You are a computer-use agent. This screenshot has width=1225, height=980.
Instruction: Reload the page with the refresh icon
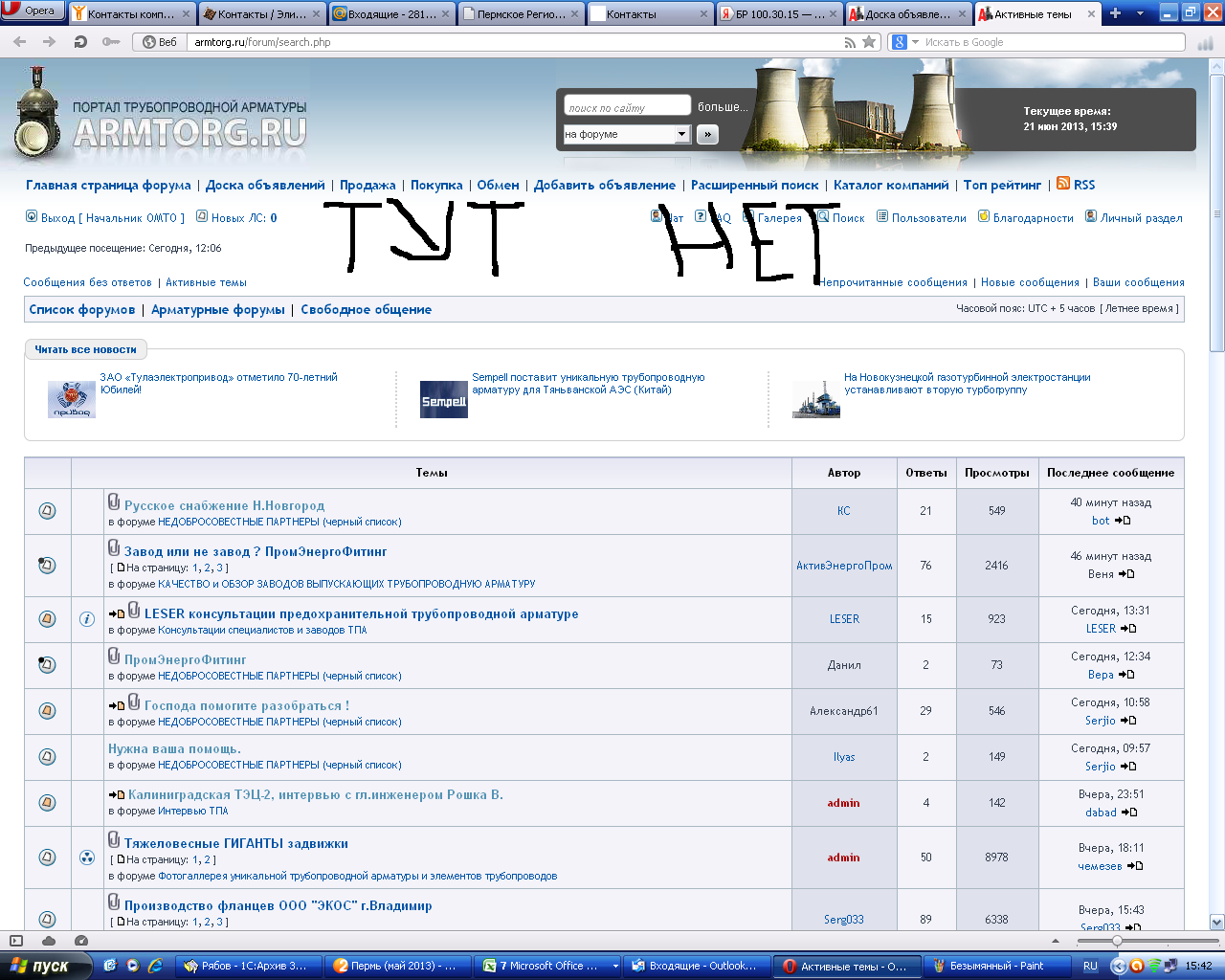(x=80, y=42)
